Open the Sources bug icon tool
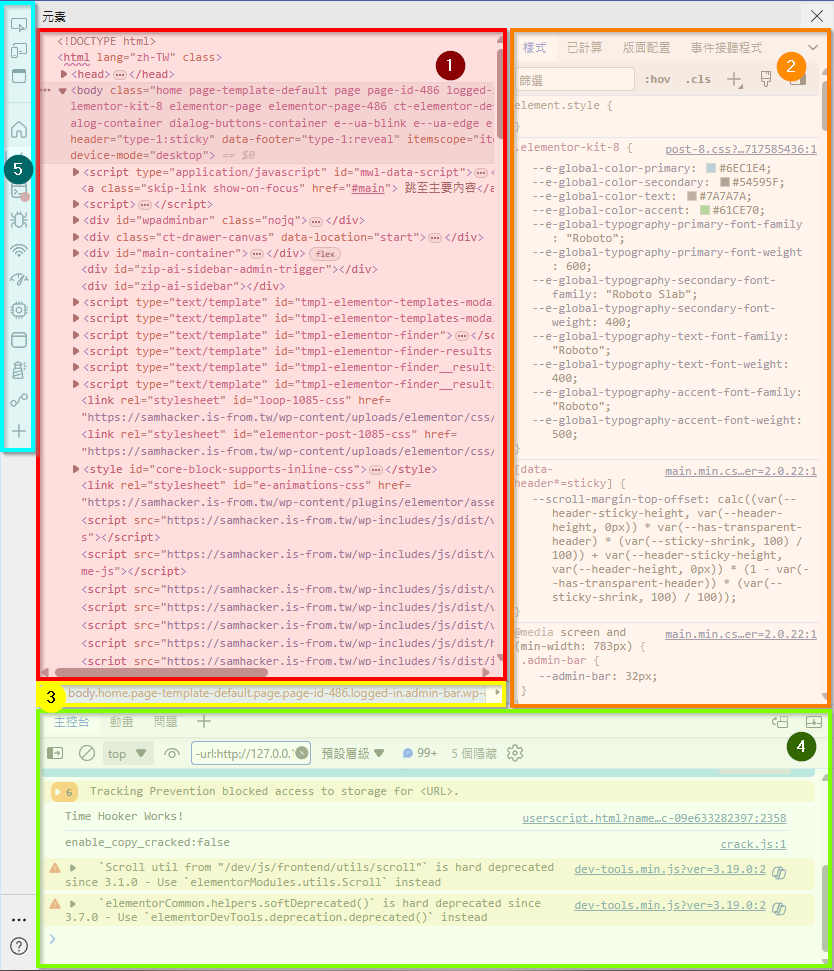 pyautogui.click(x=19, y=220)
